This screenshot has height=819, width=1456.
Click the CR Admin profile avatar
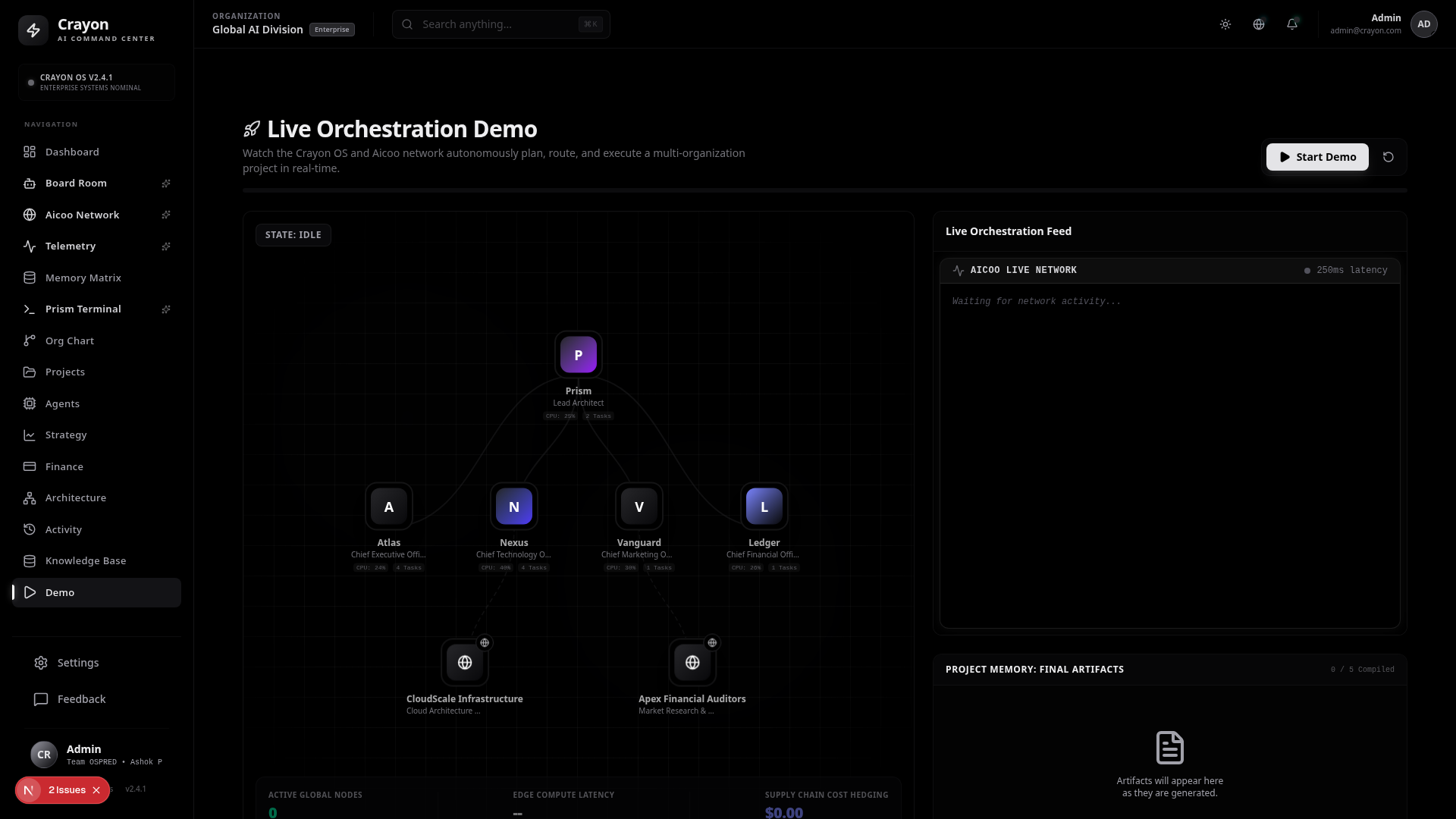point(44,755)
